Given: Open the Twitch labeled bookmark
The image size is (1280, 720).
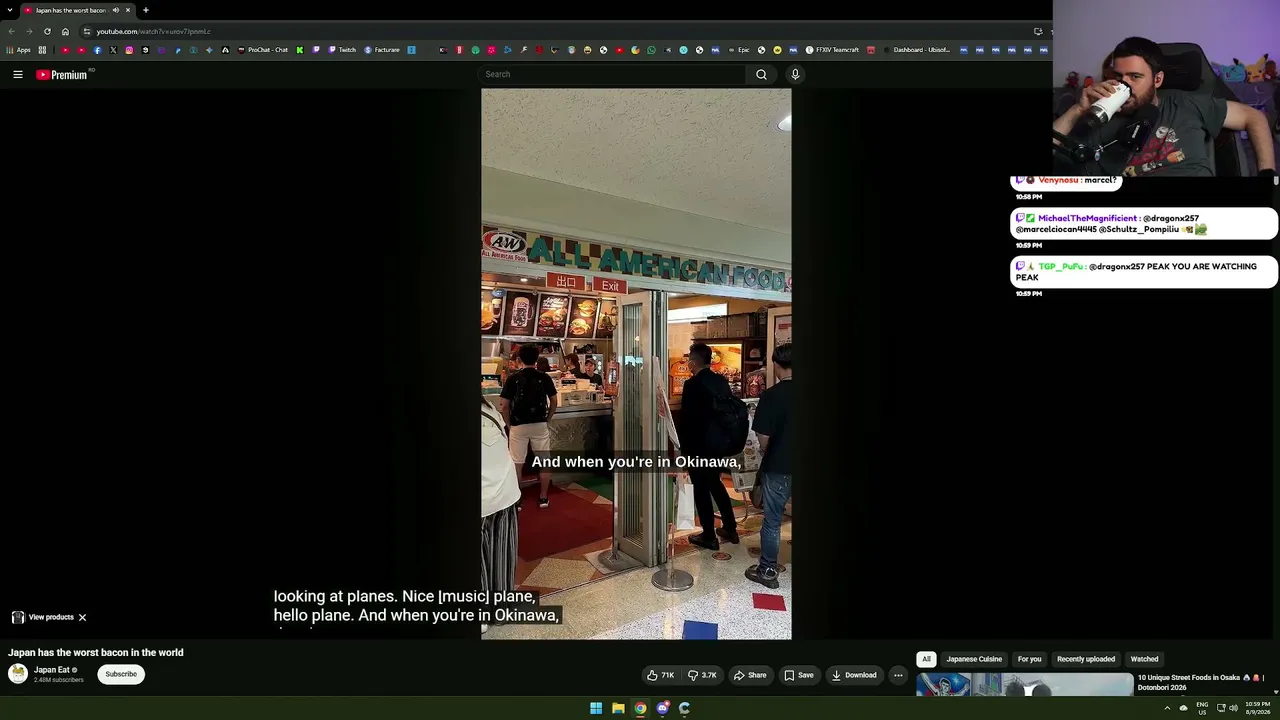Looking at the screenshot, I should [x=342, y=50].
